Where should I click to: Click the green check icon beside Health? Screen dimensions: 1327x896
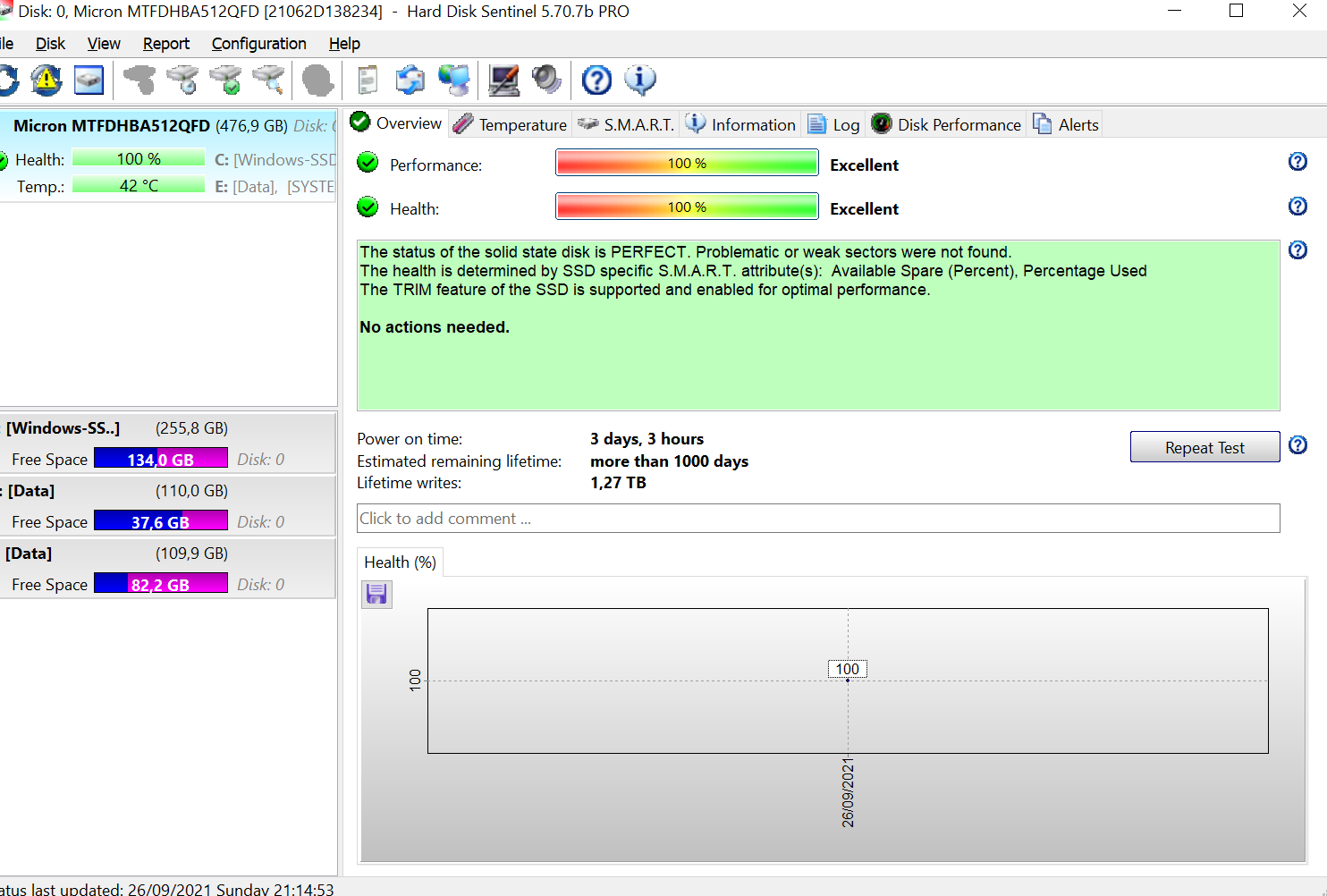(x=368, y=207)
